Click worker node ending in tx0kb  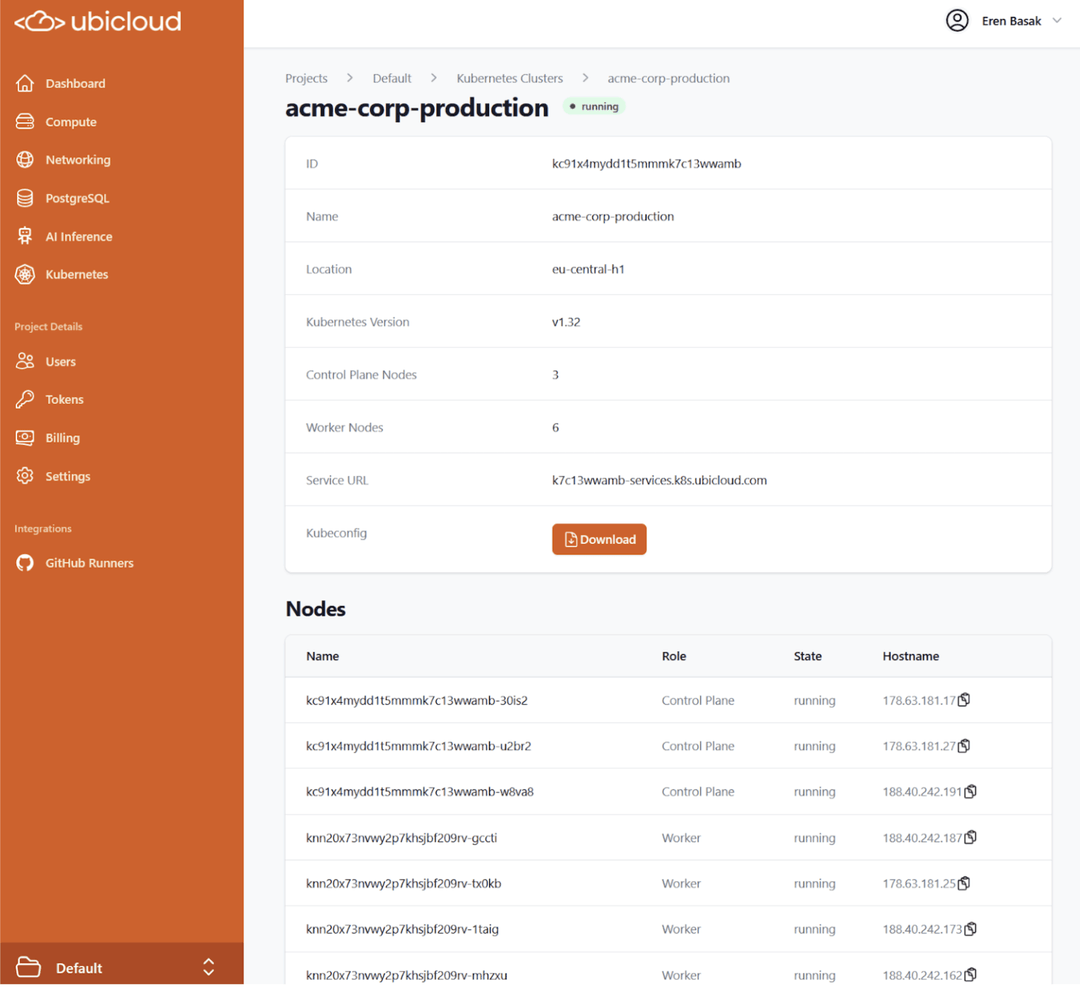pos(404,884)
